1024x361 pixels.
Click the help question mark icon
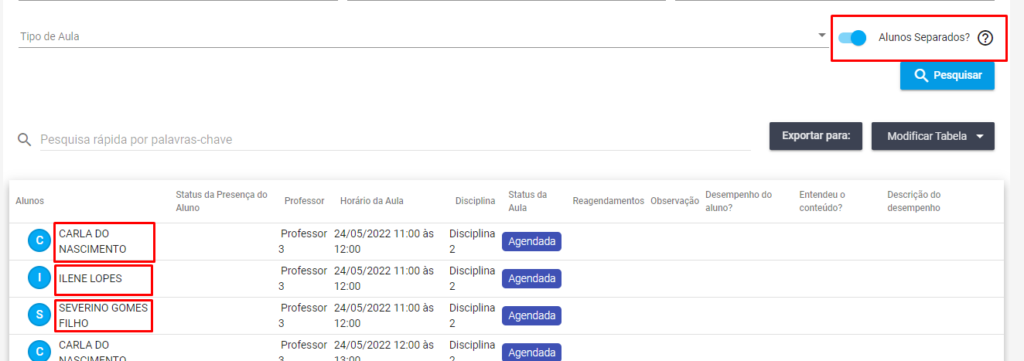985,38
